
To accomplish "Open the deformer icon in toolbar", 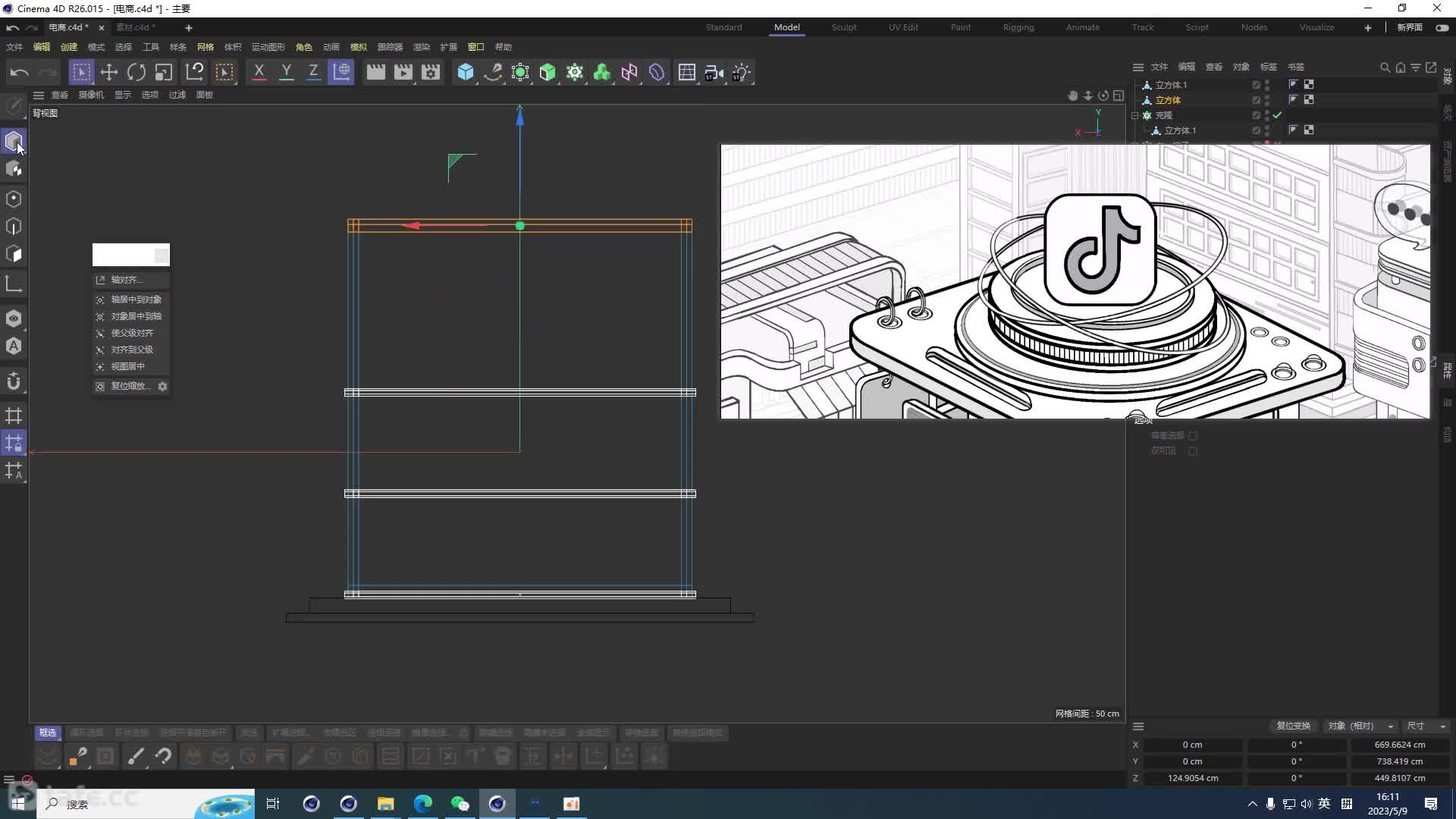I will 657,72.
